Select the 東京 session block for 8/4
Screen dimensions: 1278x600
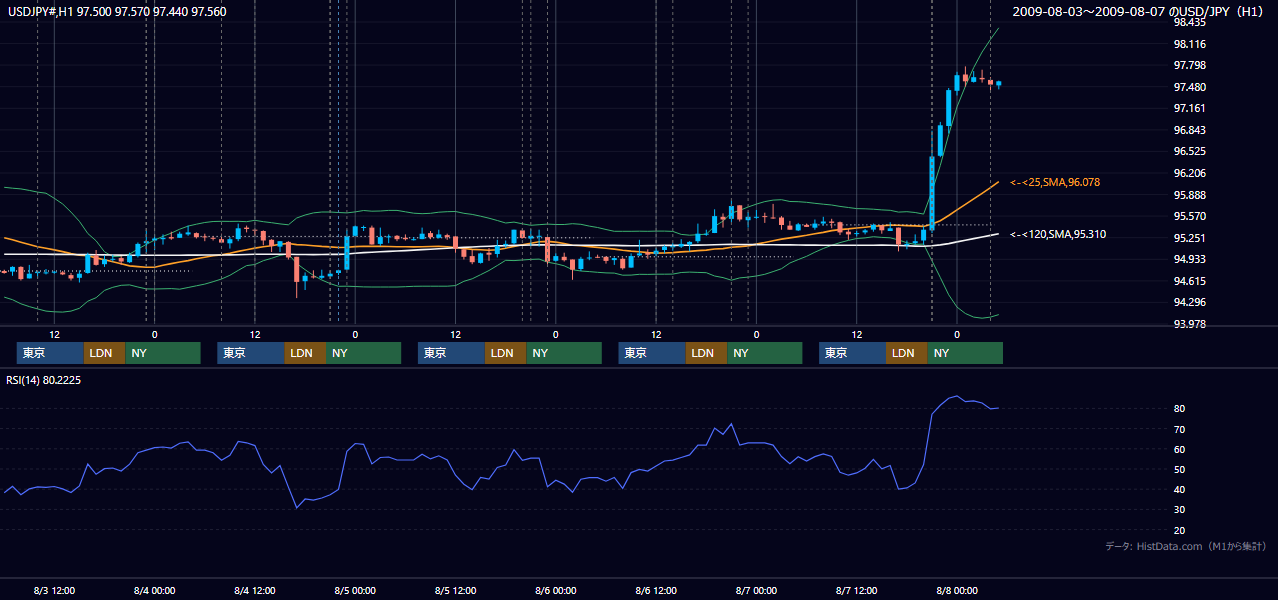pos(251,353)
